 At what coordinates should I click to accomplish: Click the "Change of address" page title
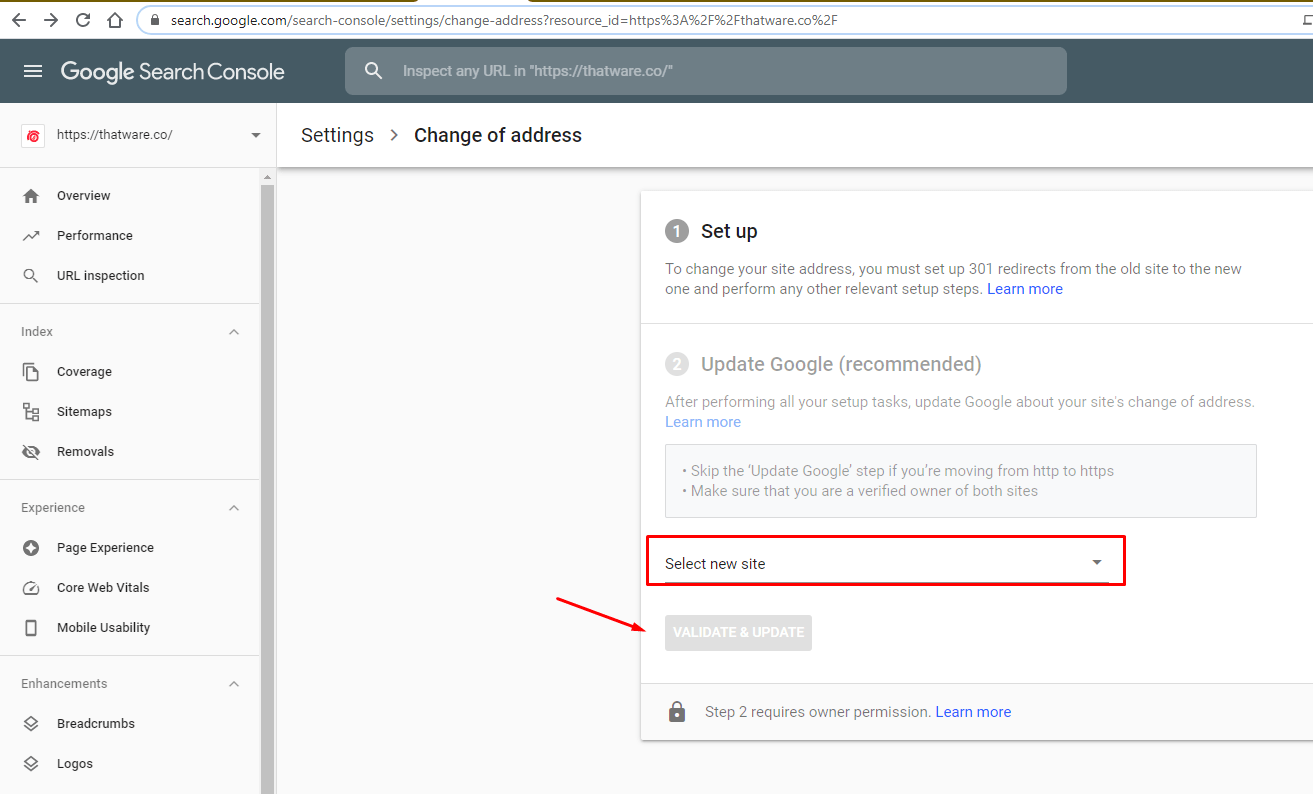click(x=498, y=135)
